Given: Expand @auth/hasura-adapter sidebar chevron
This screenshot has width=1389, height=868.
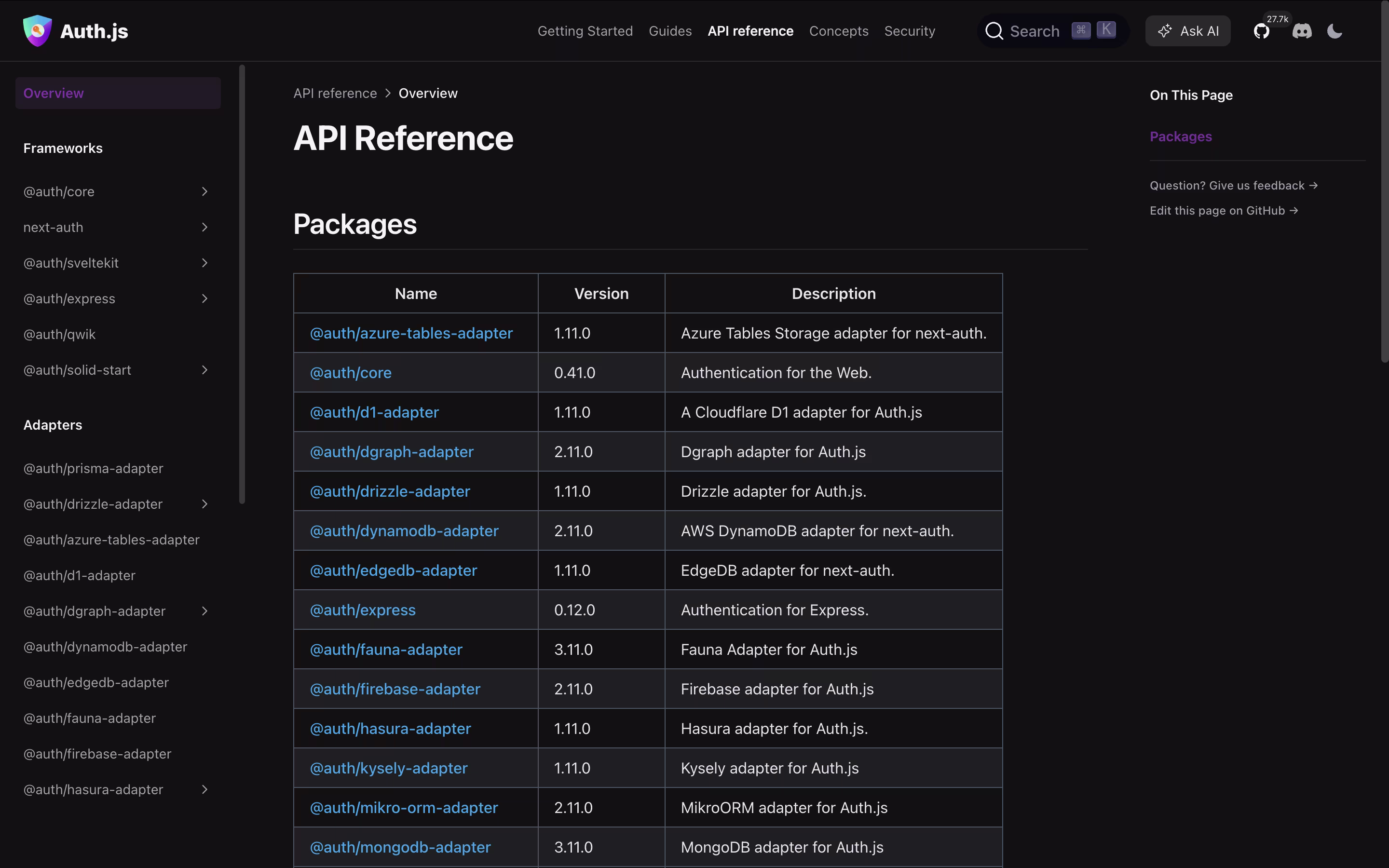Looking at the screenshot, I should coord(204,789).
